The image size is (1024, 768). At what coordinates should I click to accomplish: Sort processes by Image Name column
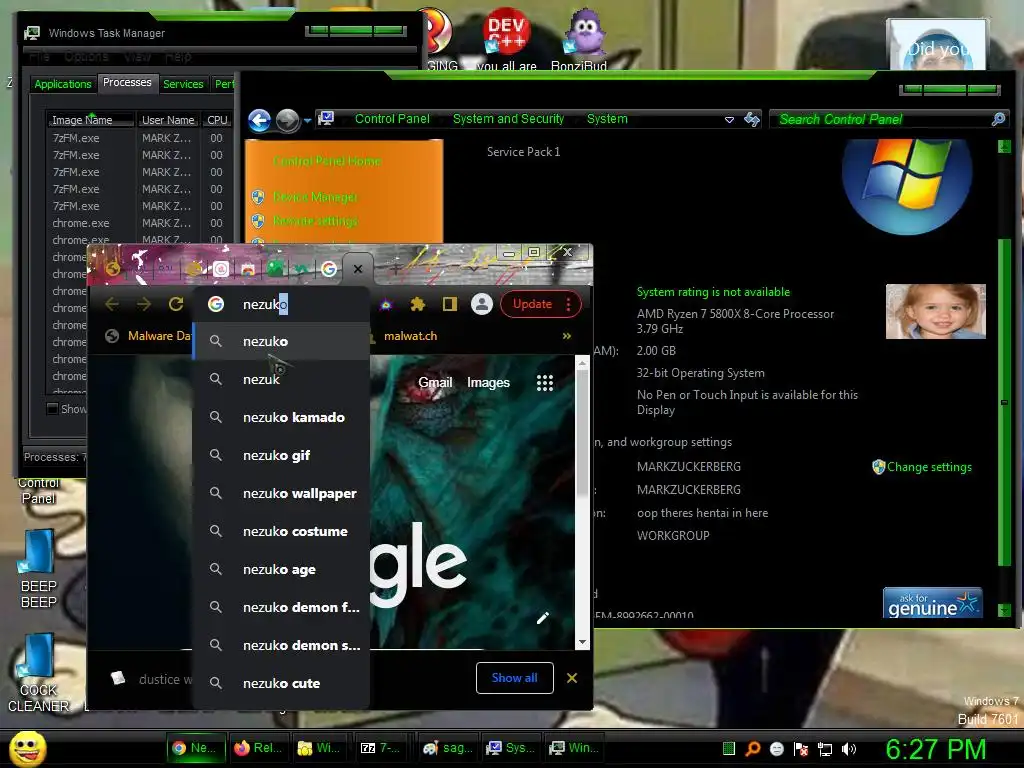click(90, 120)
